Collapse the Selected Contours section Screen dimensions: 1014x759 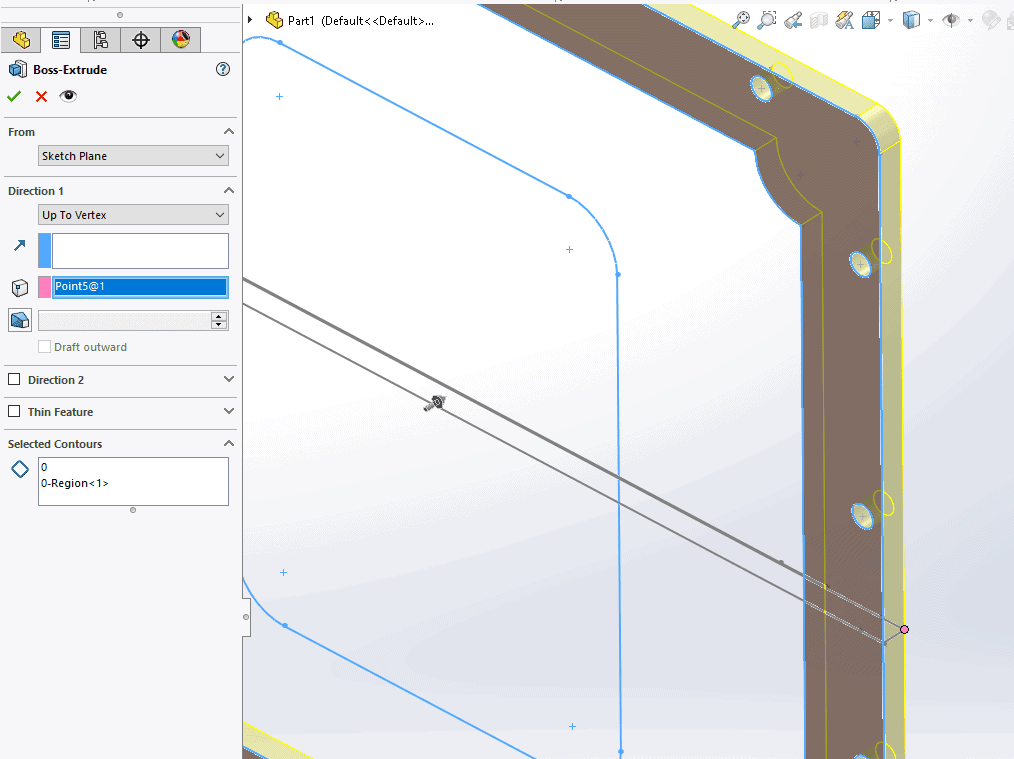tap(228, 443)
